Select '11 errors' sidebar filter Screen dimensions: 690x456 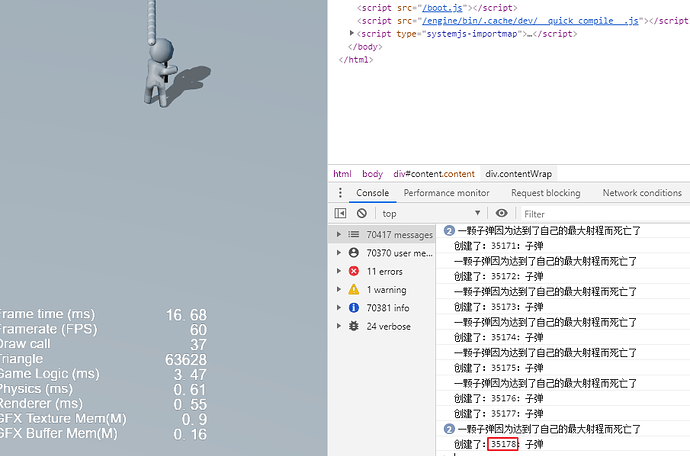pyautogui.click(x=382, y=271)
